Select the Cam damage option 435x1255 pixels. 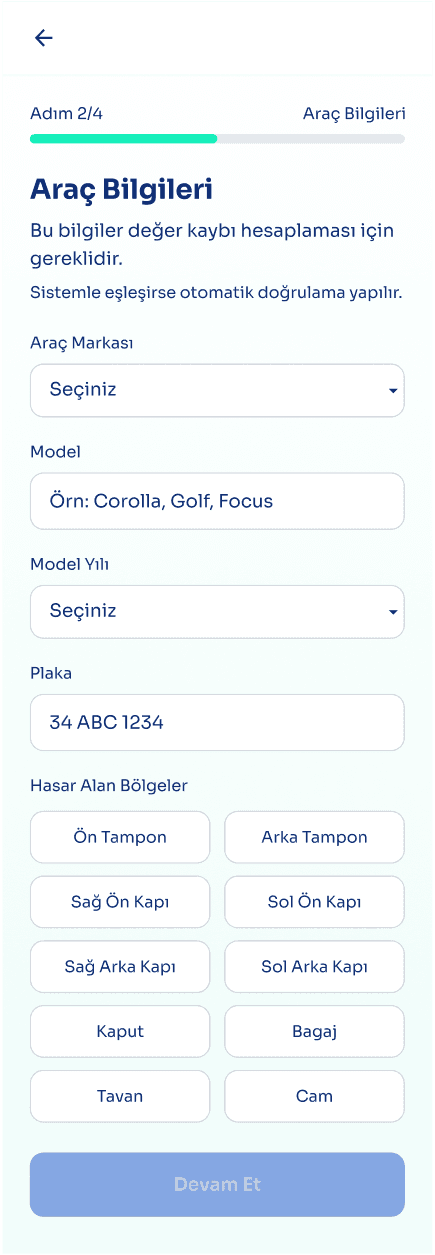(x=314, y=1096)
